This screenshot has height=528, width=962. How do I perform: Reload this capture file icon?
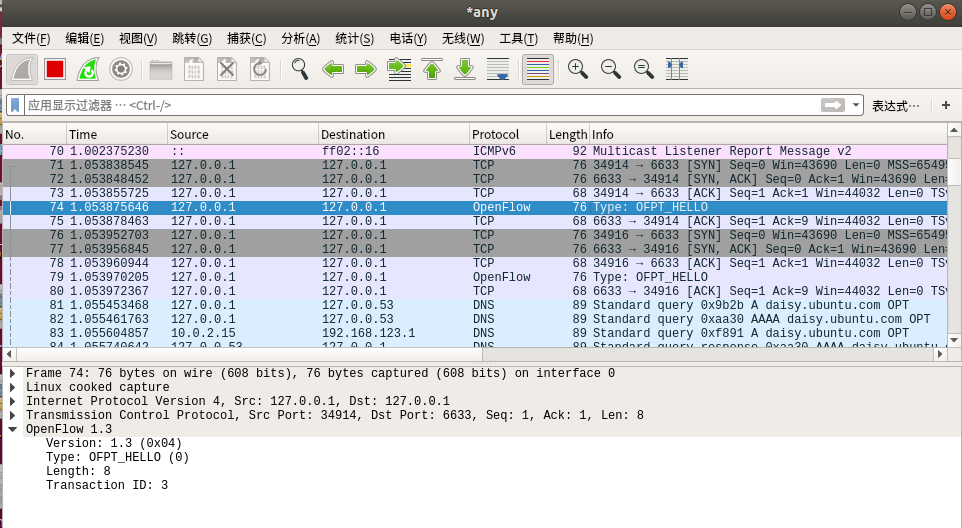pyautogui.click(x=260, y=69)
